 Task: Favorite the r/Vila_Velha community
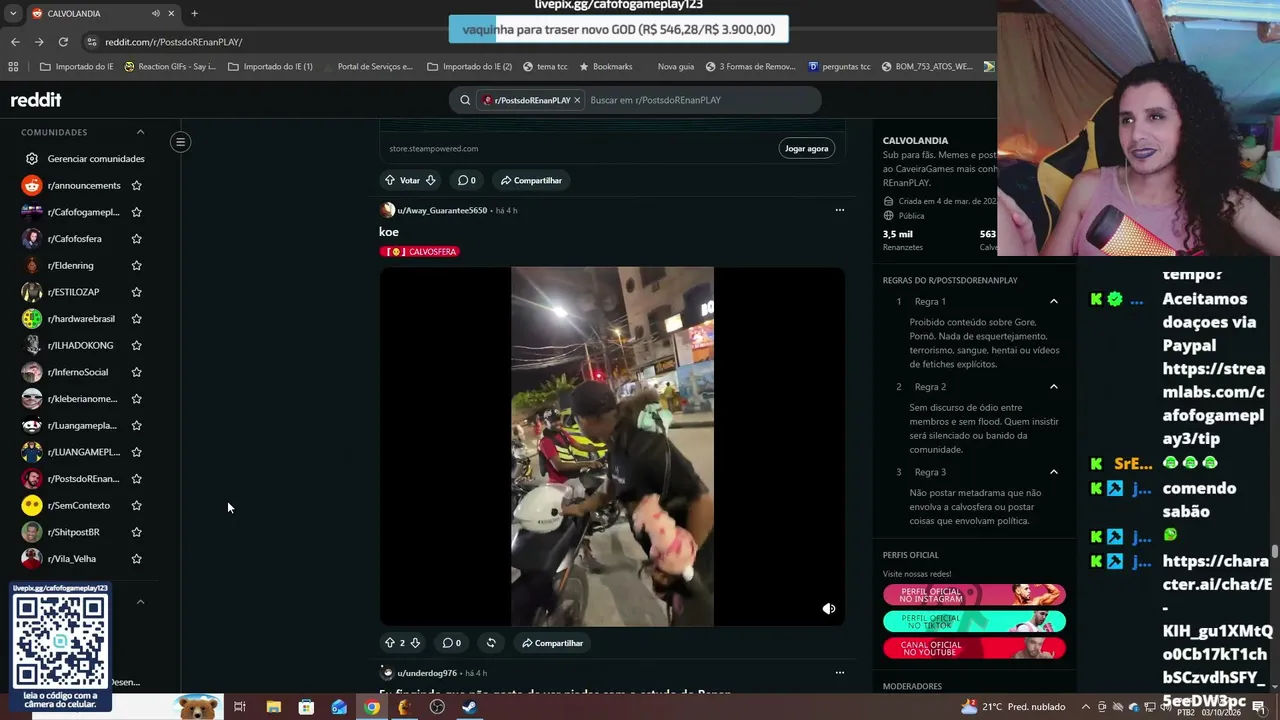136,559
